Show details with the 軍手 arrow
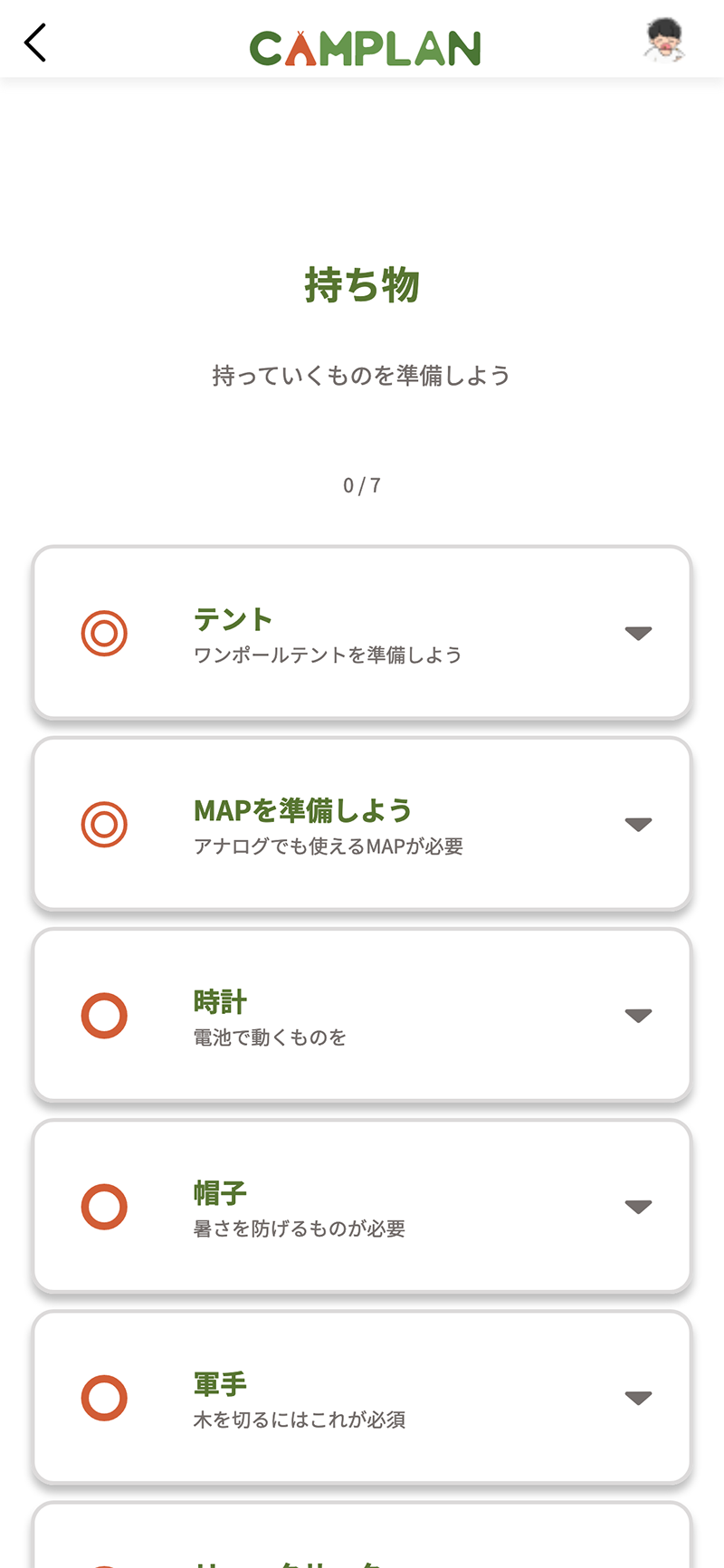 coord(638,1398)
